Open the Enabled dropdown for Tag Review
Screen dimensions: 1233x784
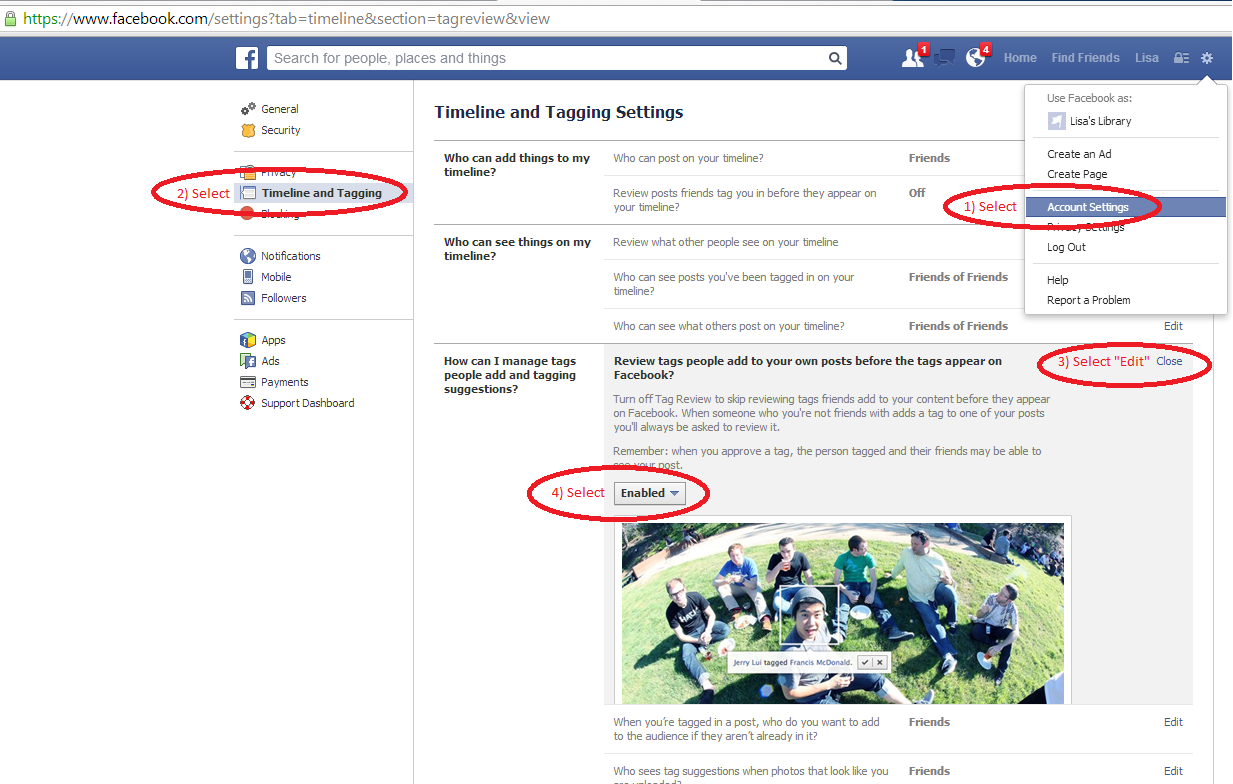pyautogui.click(x=650, y=492)
